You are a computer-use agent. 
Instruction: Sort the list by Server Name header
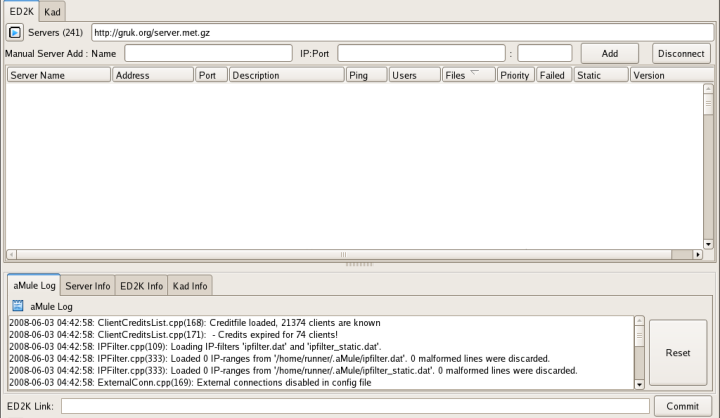click(58, 75)
